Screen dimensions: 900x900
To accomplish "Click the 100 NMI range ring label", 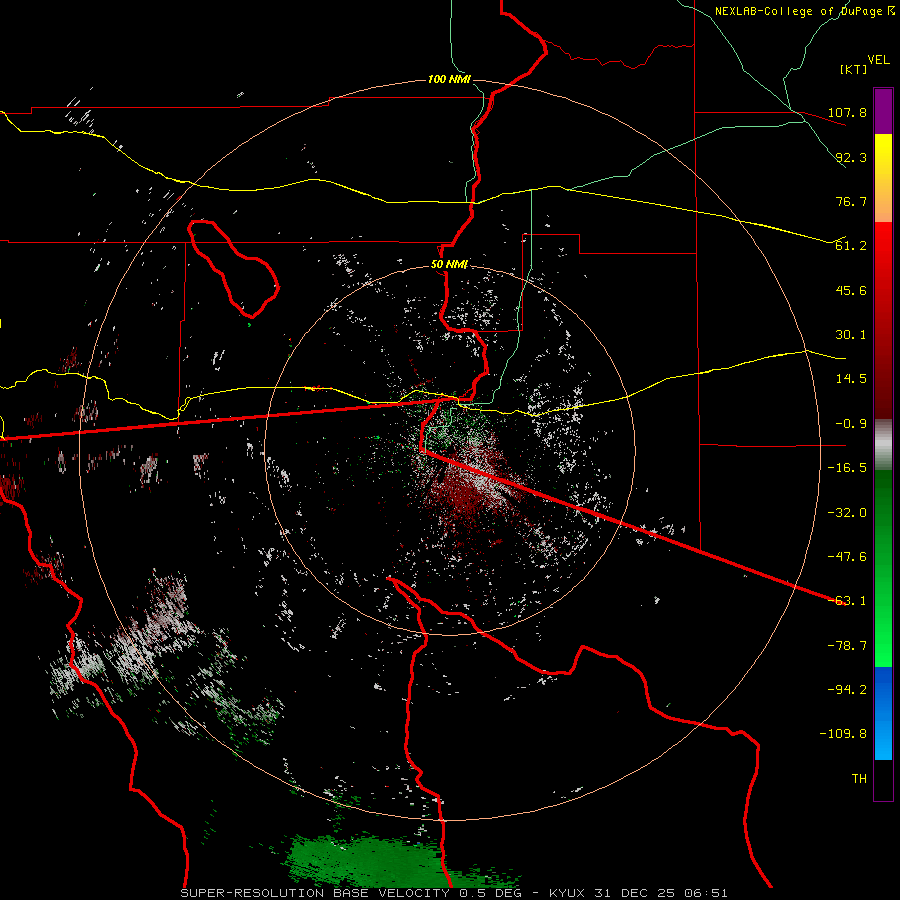I will tap(449, 79).
